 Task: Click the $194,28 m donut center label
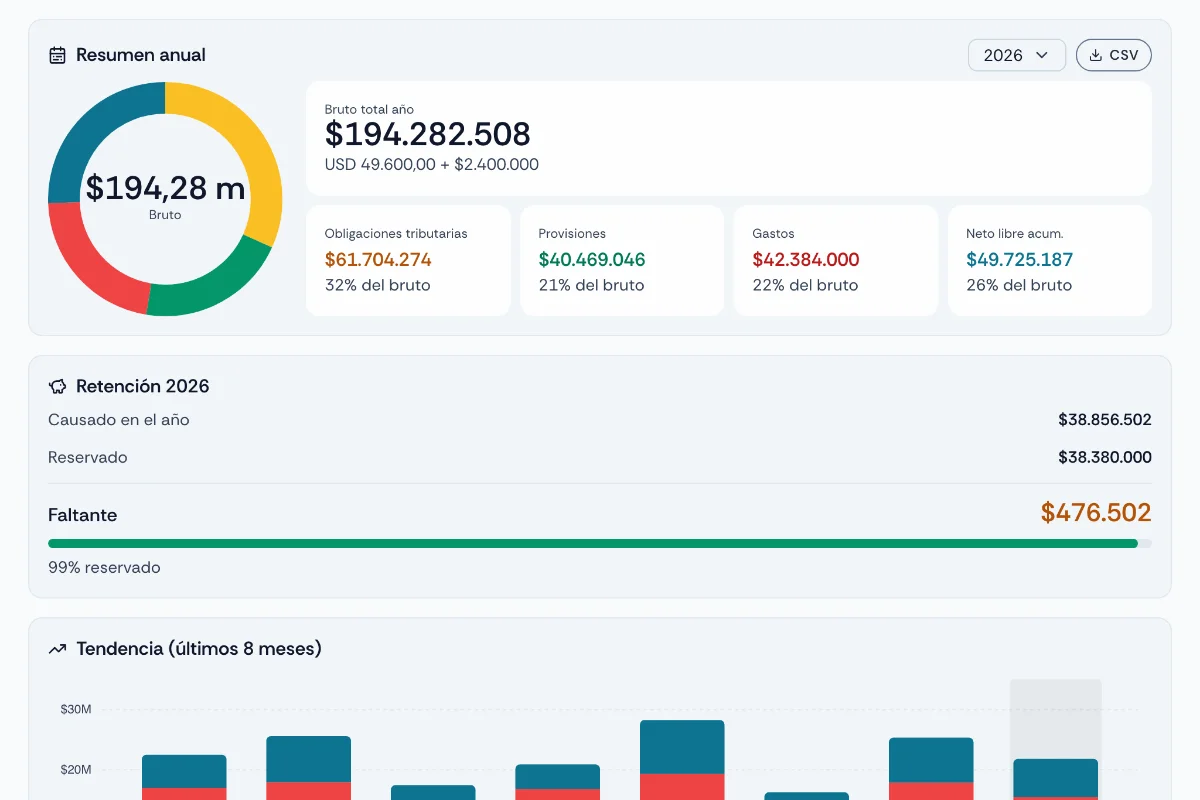tap(165, 188)
